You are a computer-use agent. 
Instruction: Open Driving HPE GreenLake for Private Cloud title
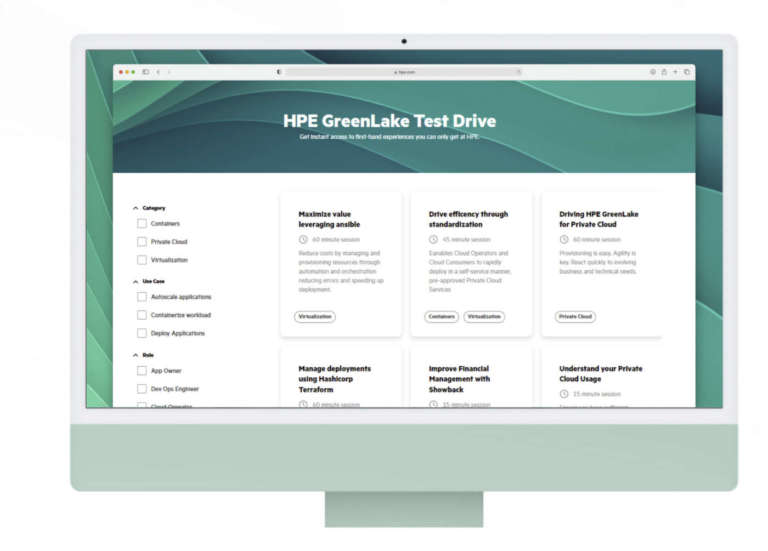(x=599, y=219)
